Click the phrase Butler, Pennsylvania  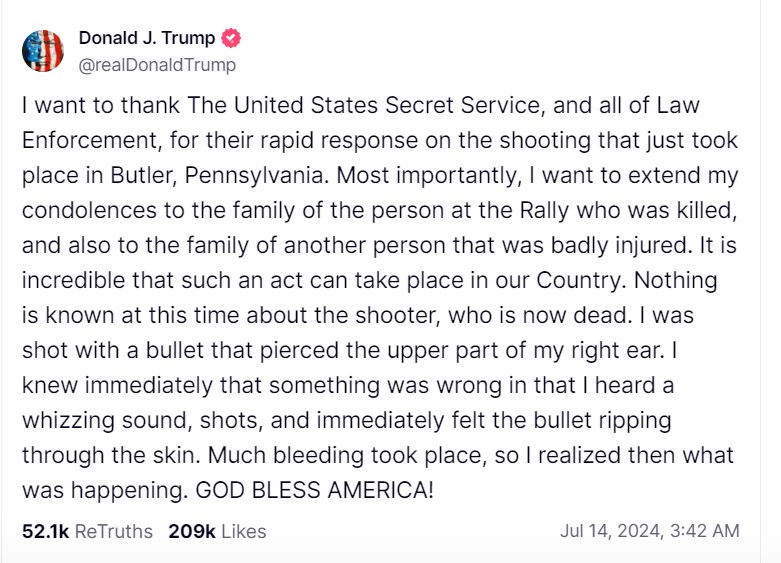[217, 175]
